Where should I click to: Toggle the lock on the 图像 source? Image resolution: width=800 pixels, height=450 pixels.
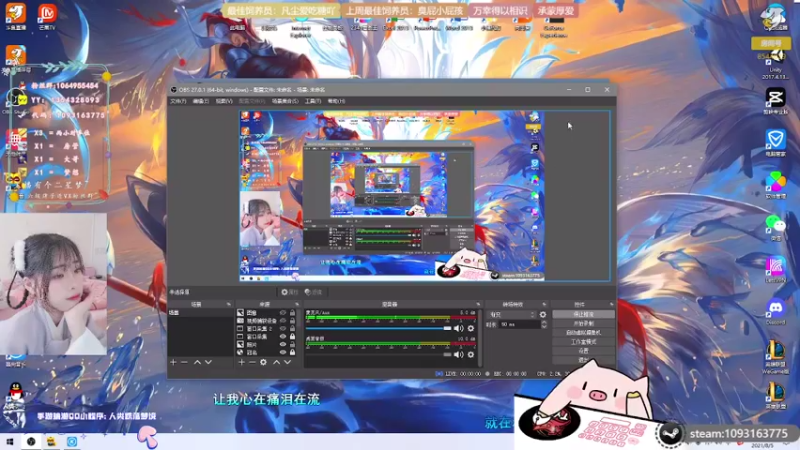click(292, 313)
